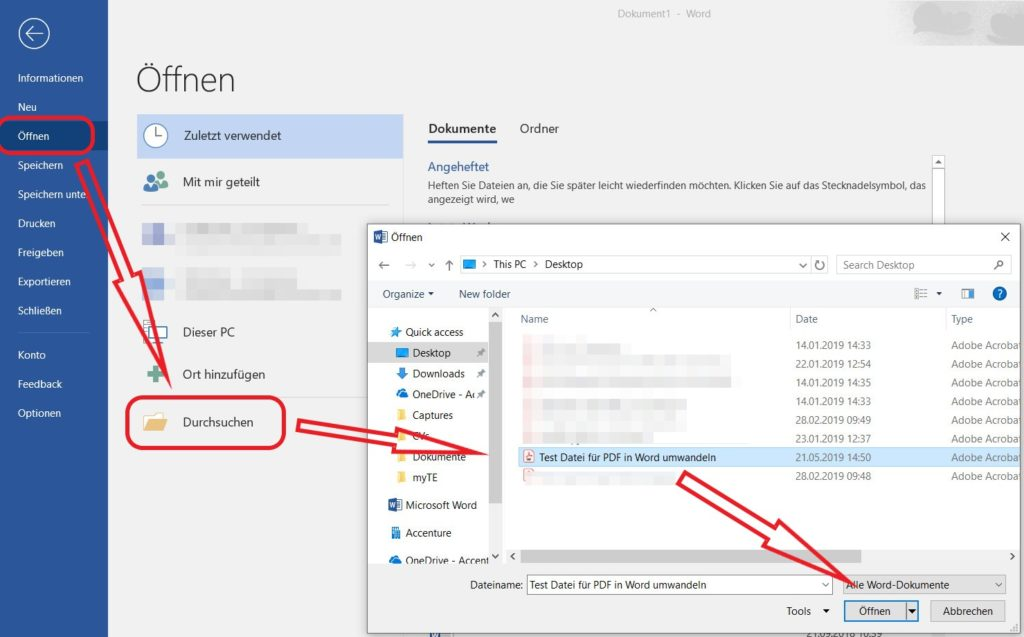Click the folder icon beside Durchsuchen
Screen dimensions: 1024x637
[155, 421]
